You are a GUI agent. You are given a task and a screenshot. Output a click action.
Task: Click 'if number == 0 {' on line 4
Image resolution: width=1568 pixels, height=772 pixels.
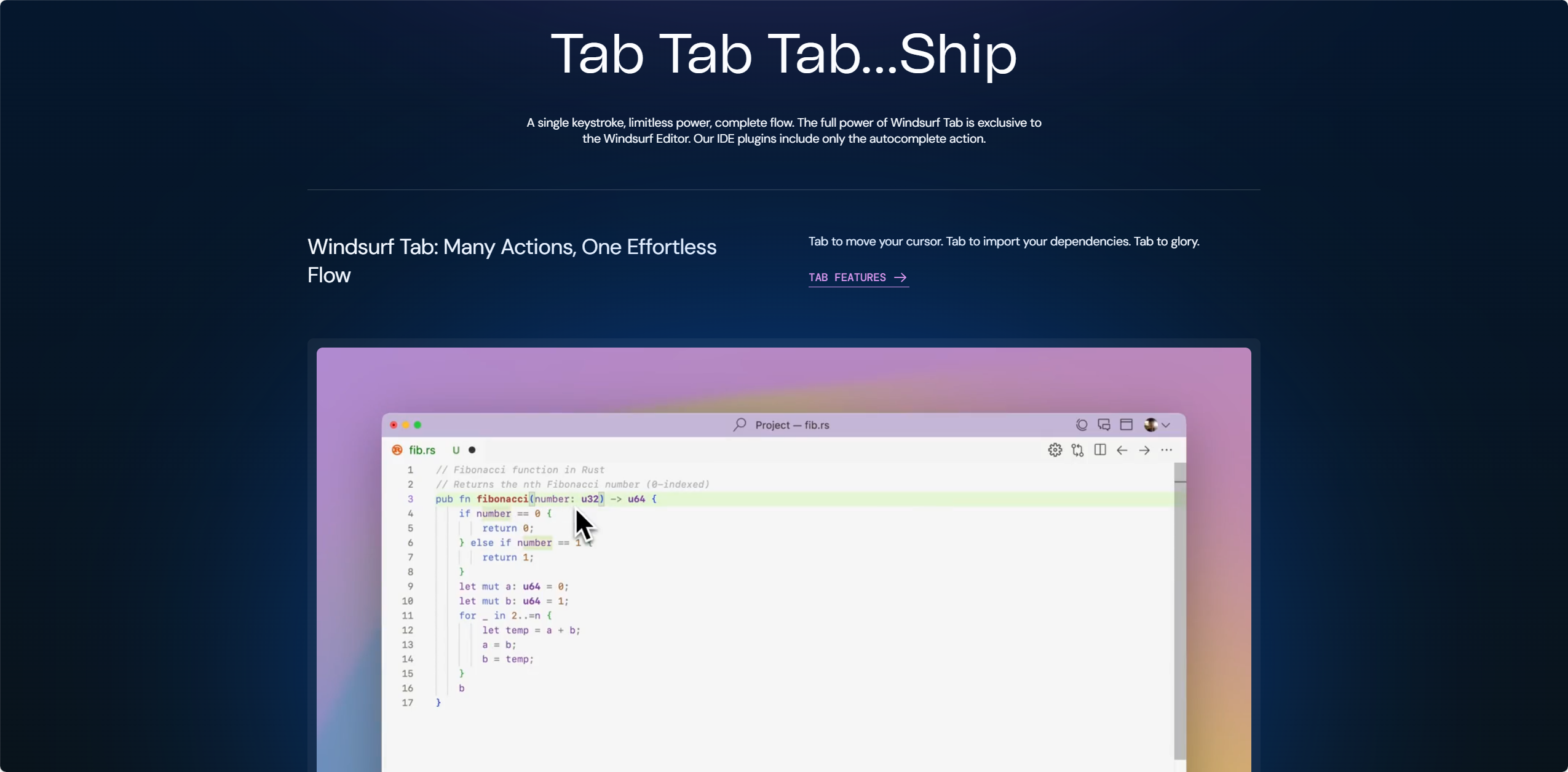pyautogui.click(x=505, y=514)
